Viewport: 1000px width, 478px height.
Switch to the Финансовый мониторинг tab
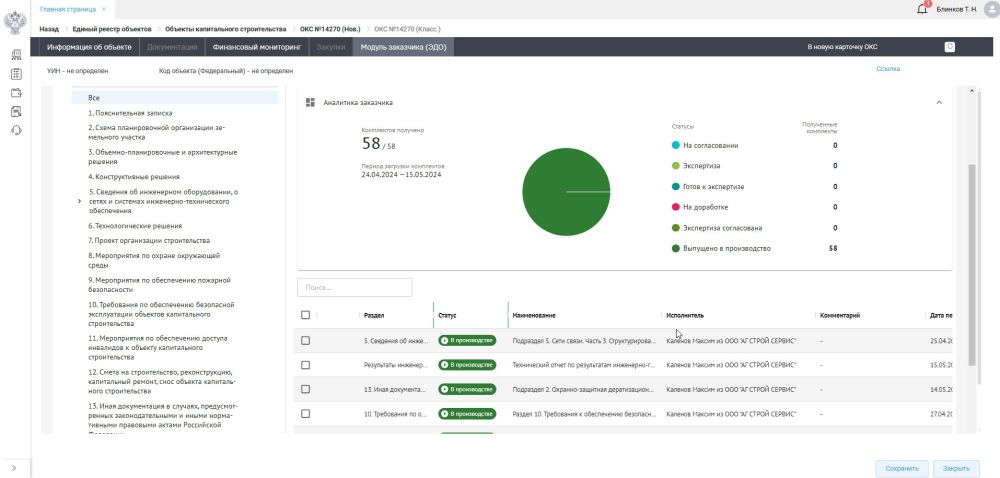256,47
